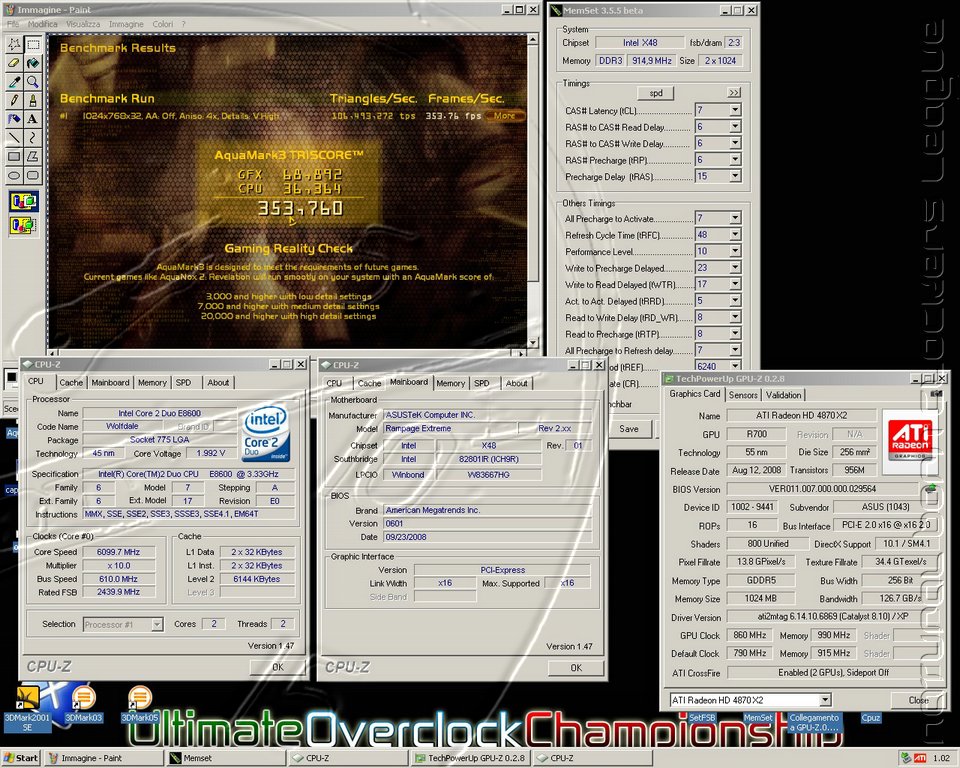Enable transparent selection mode in Paint

23,225
